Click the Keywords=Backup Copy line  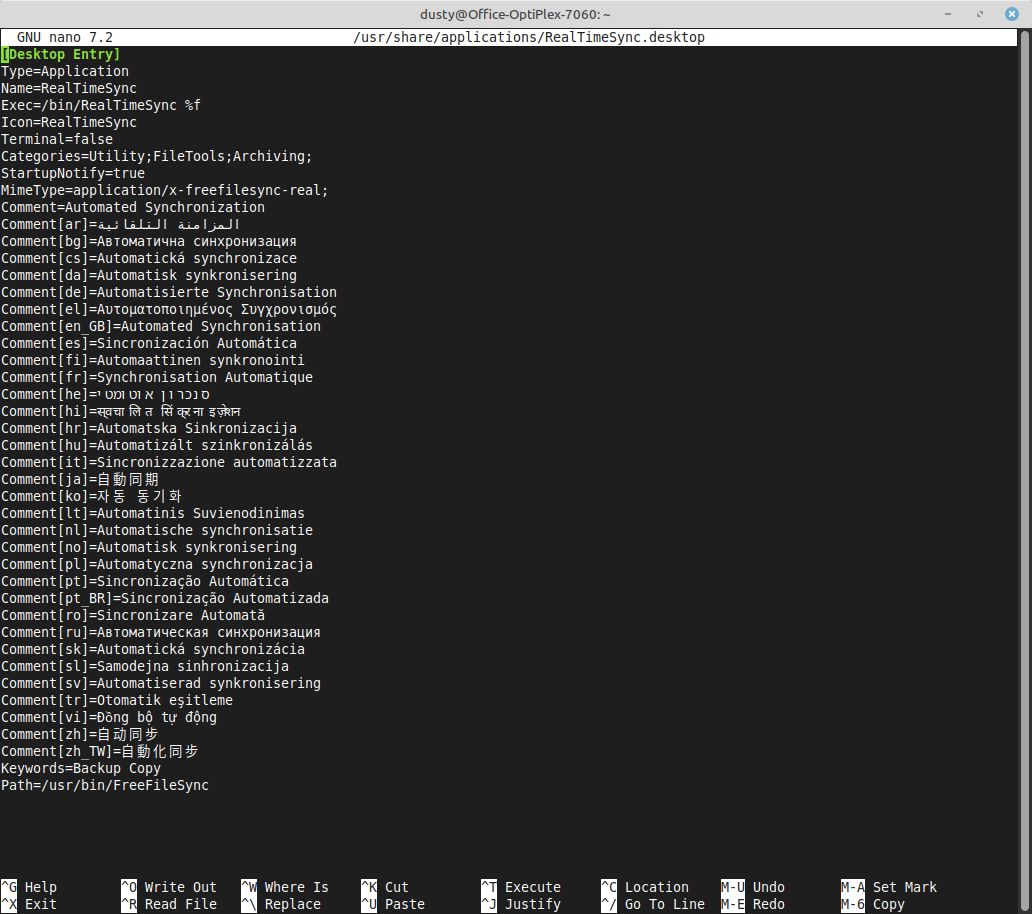click(81, 768)
